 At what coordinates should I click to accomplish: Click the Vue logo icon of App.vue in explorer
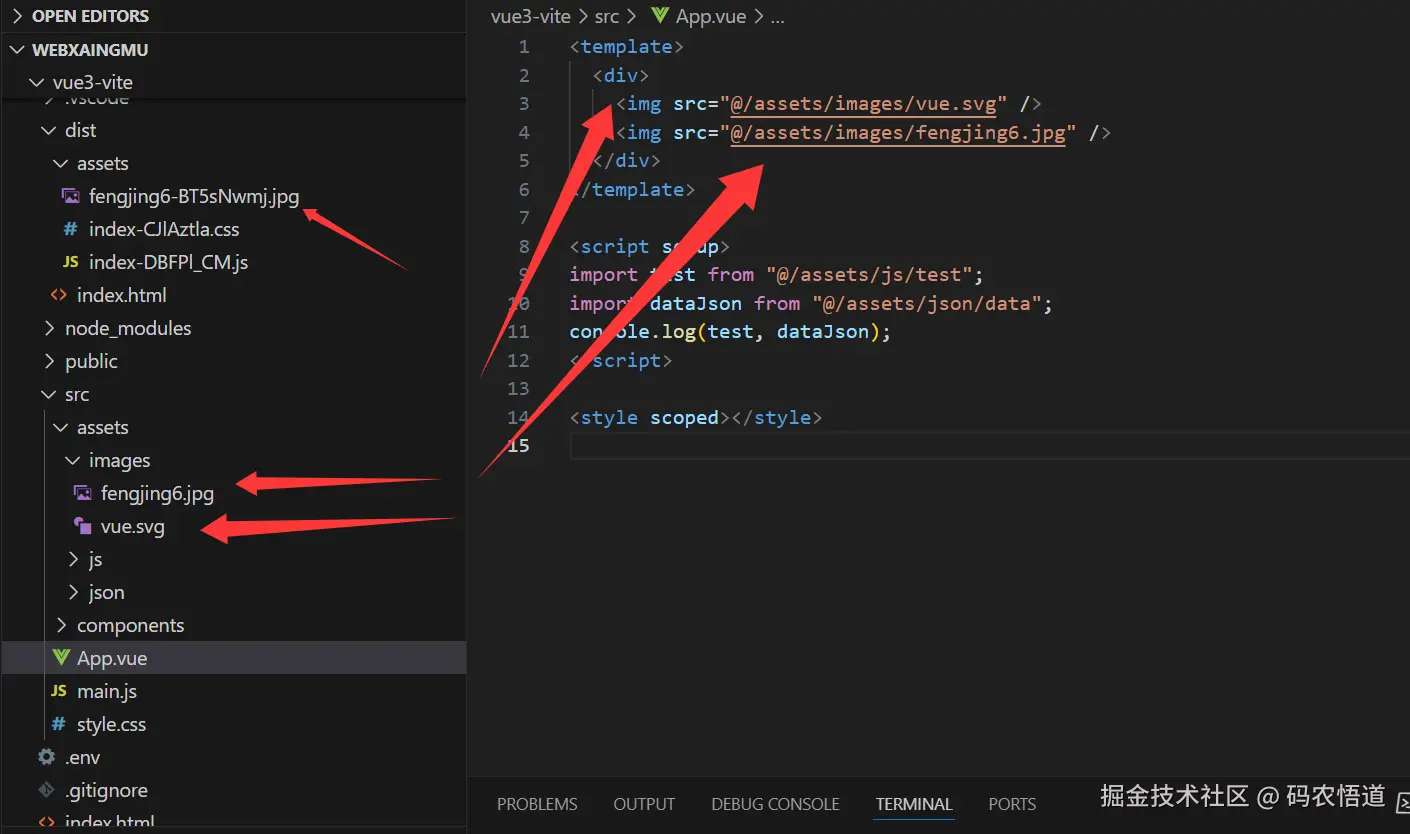pyautogui.click(x=59, y=659)
